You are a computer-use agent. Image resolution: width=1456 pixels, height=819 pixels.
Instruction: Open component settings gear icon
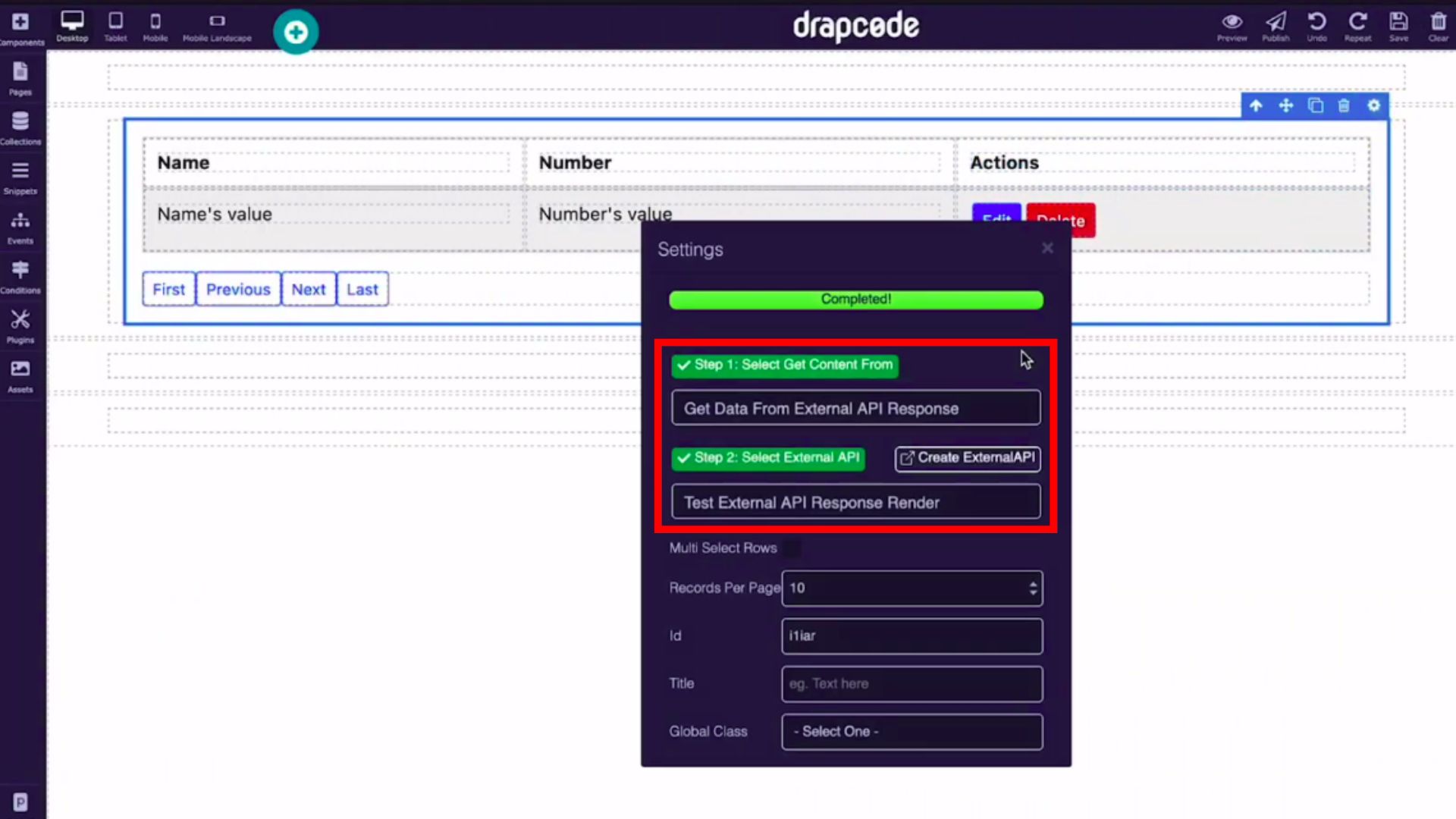1373,105
